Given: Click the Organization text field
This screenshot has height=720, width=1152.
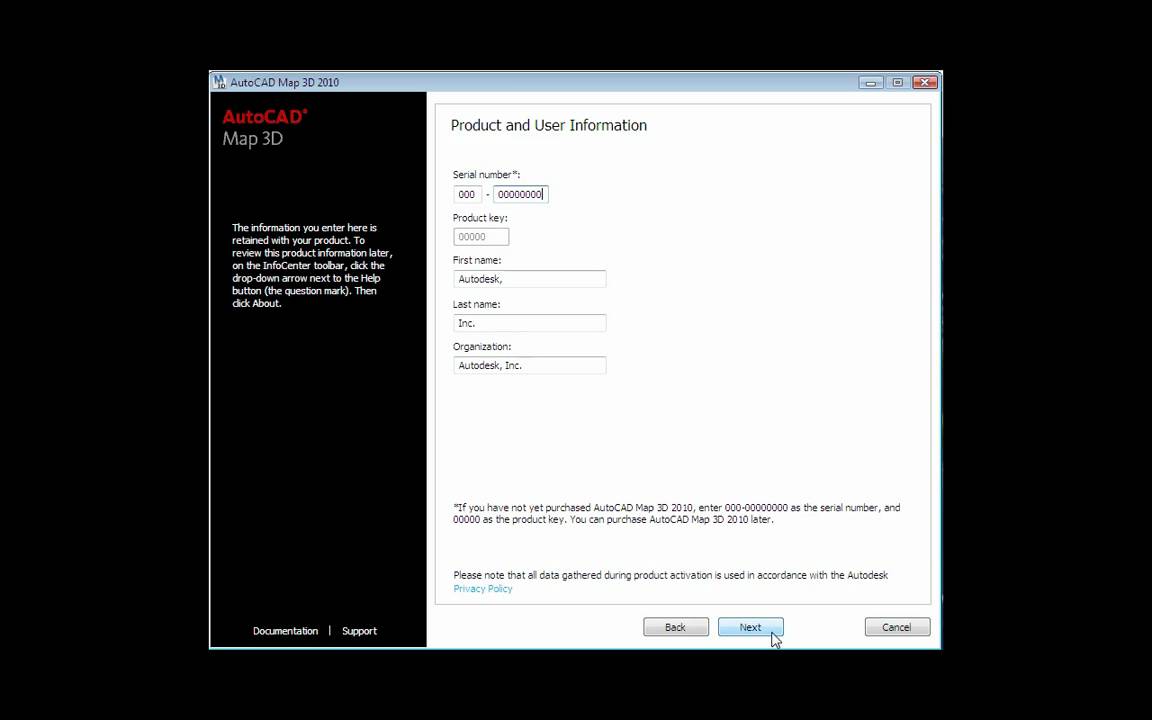Looking at the screenshot, I should coord(530,365).
